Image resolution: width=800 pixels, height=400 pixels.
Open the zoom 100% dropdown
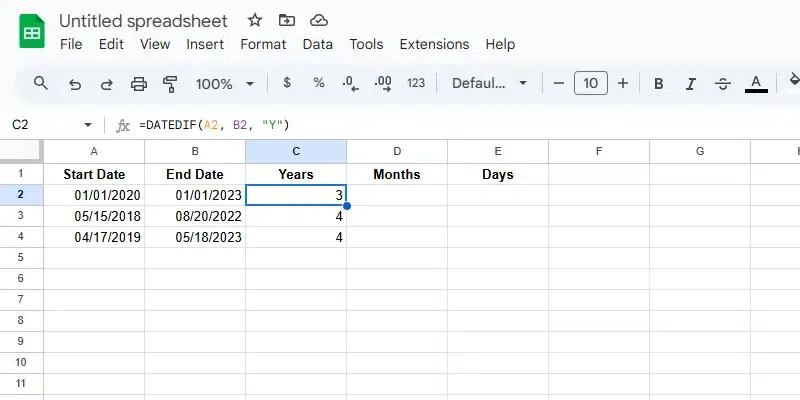click(225, 84)
